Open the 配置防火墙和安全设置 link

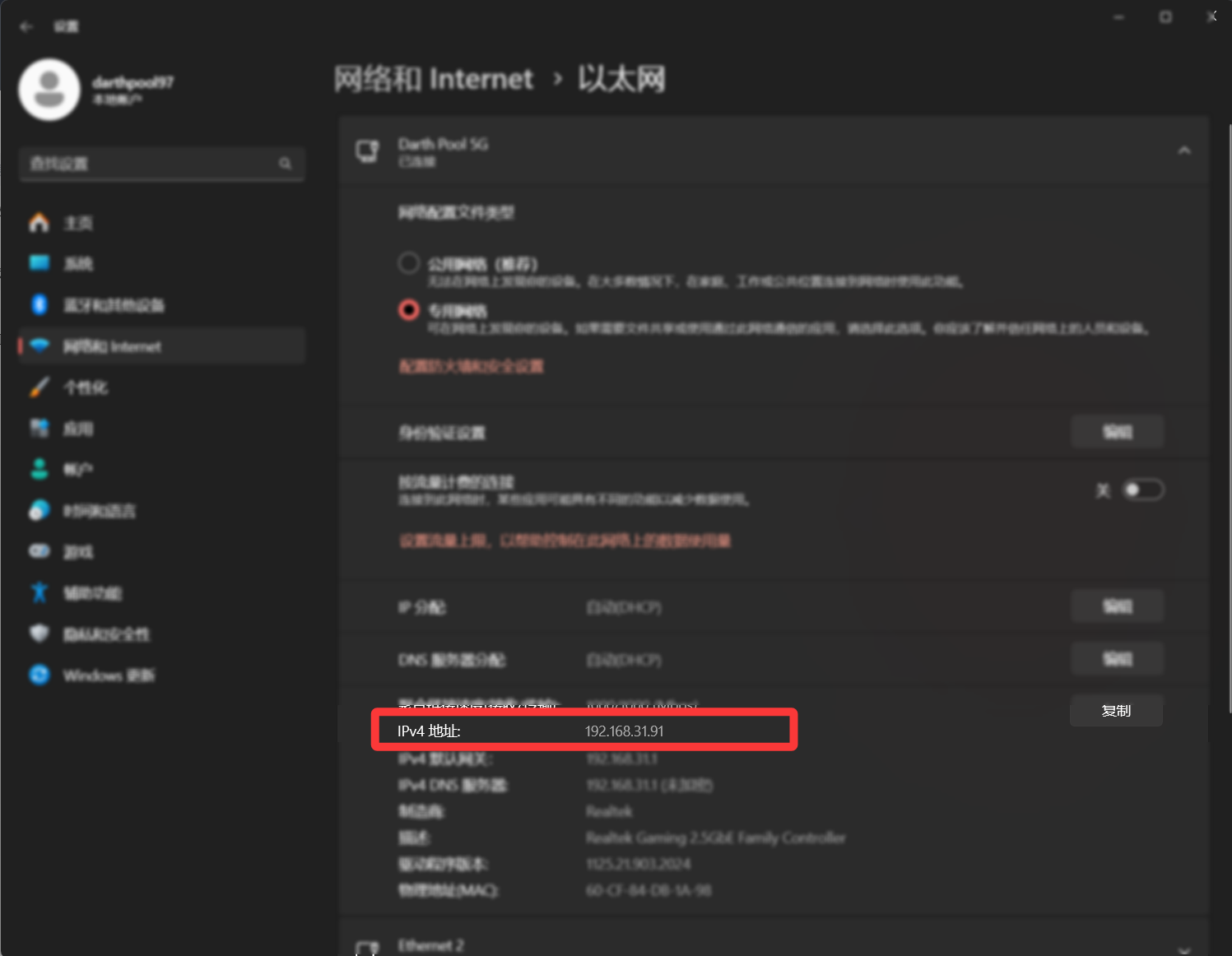[x=471, y=366]
